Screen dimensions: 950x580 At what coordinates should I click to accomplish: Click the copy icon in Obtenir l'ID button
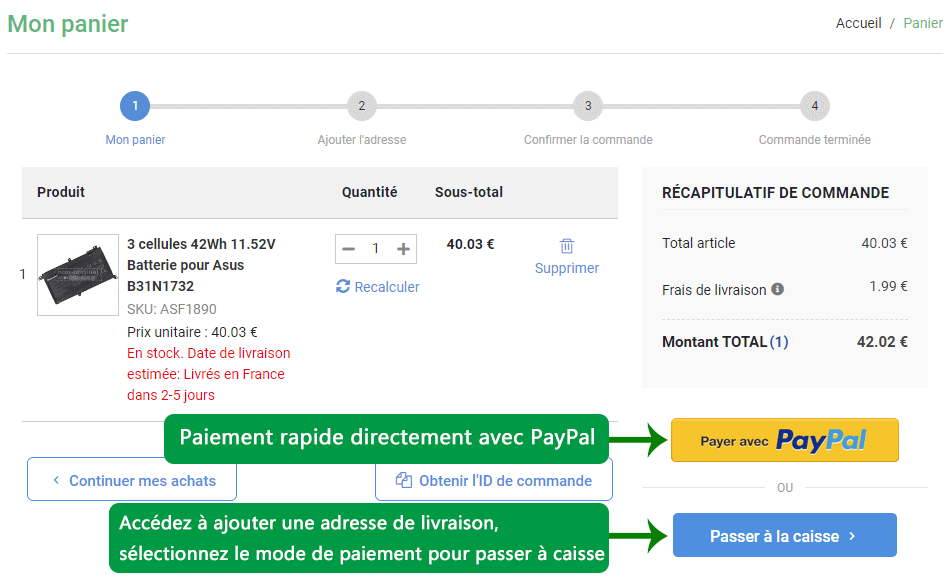click(404, 480)
